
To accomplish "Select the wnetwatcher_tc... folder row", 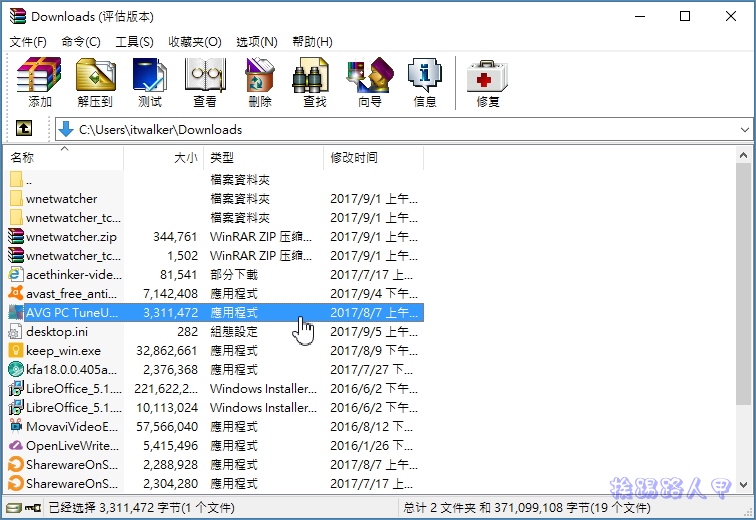I will pyautogui.click(x=216, y=217).
